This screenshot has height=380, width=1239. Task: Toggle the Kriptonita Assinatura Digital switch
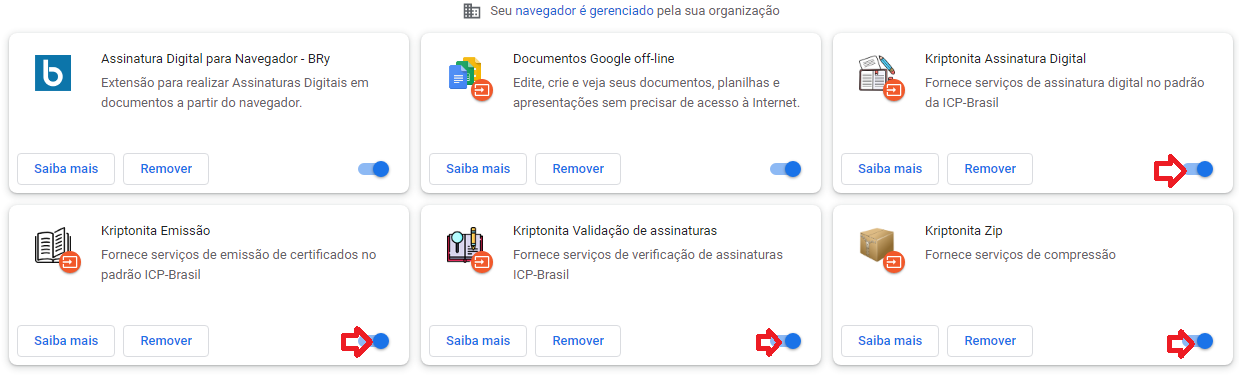(x=1198, y=169)
